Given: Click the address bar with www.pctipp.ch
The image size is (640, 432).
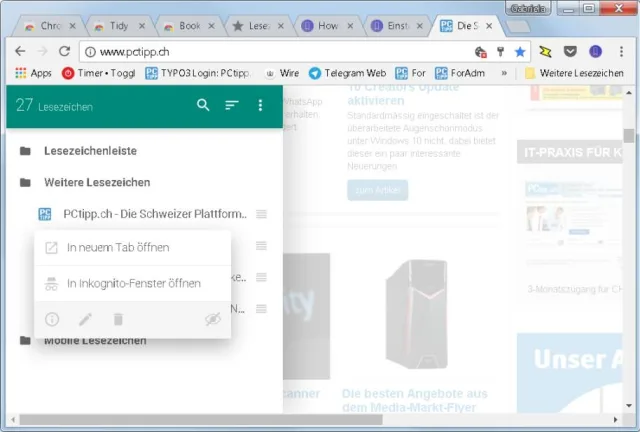Looking at the screenshot, I should click(278, 52).
